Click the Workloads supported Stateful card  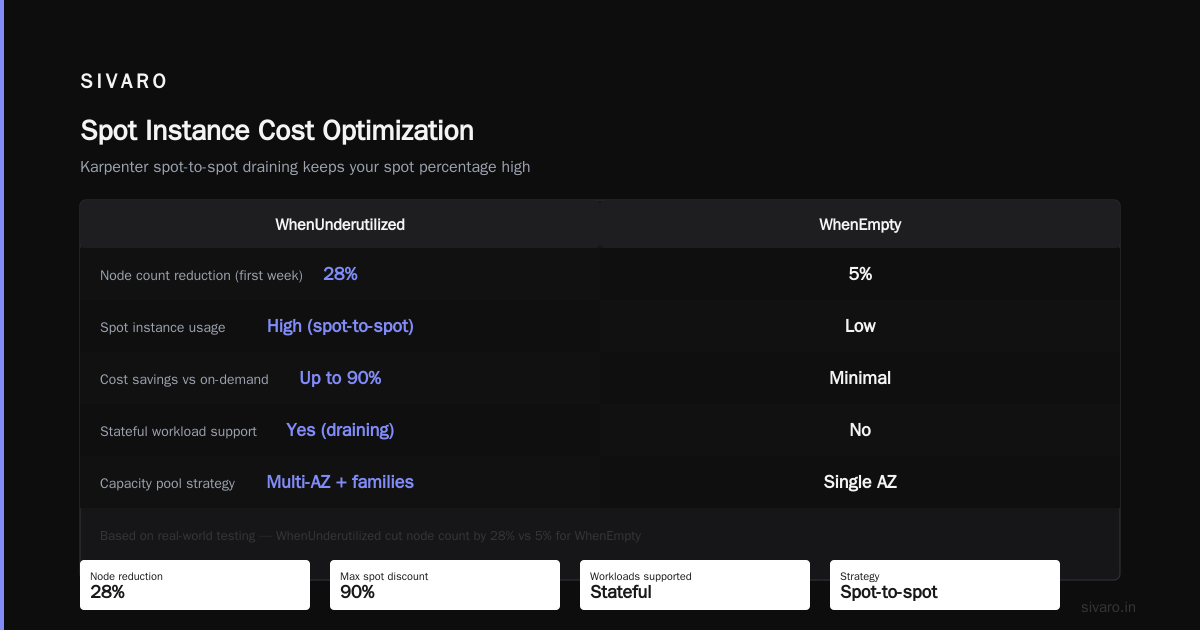tap(695, 585)
